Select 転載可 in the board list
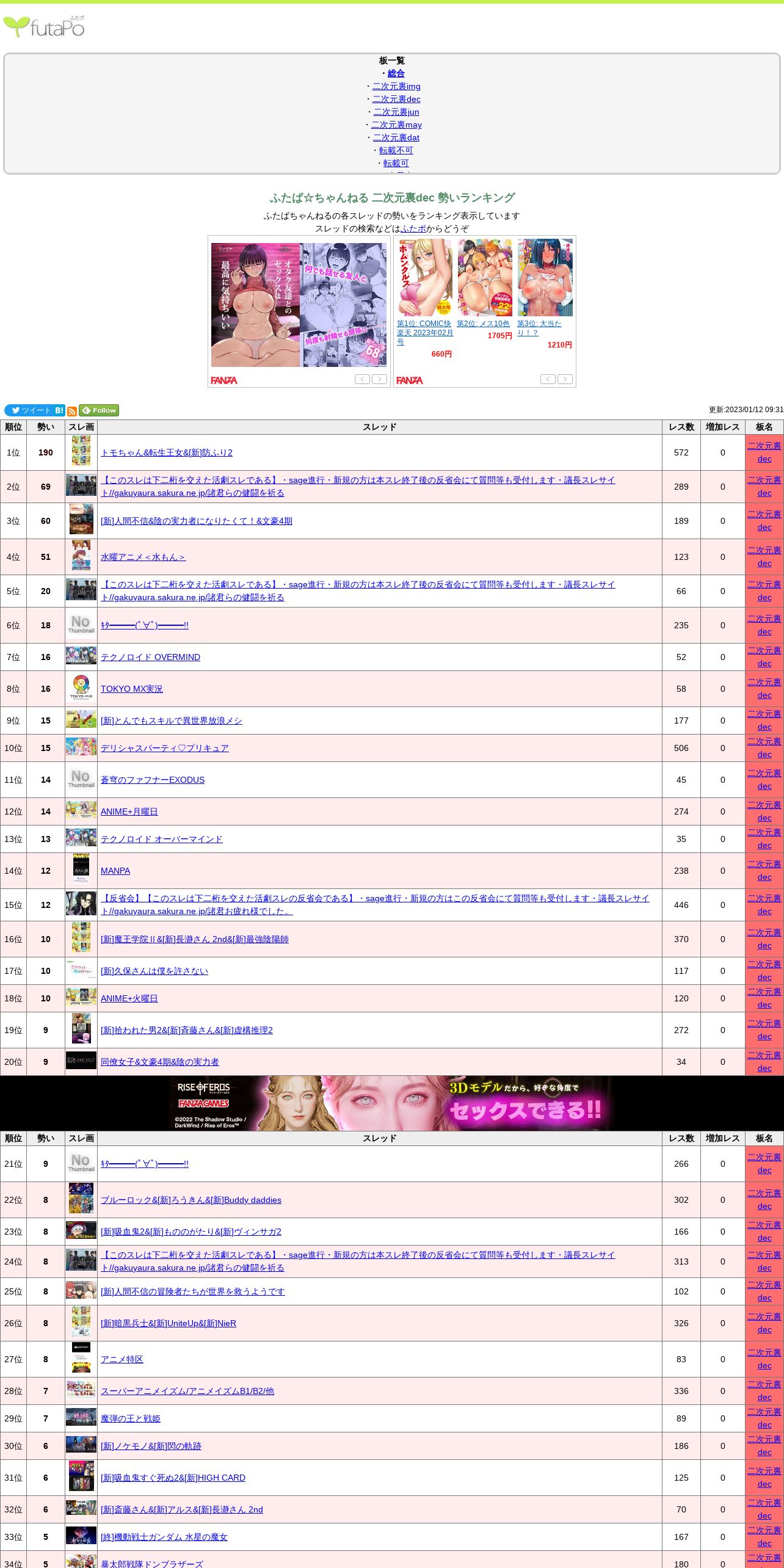 point(396,163)
